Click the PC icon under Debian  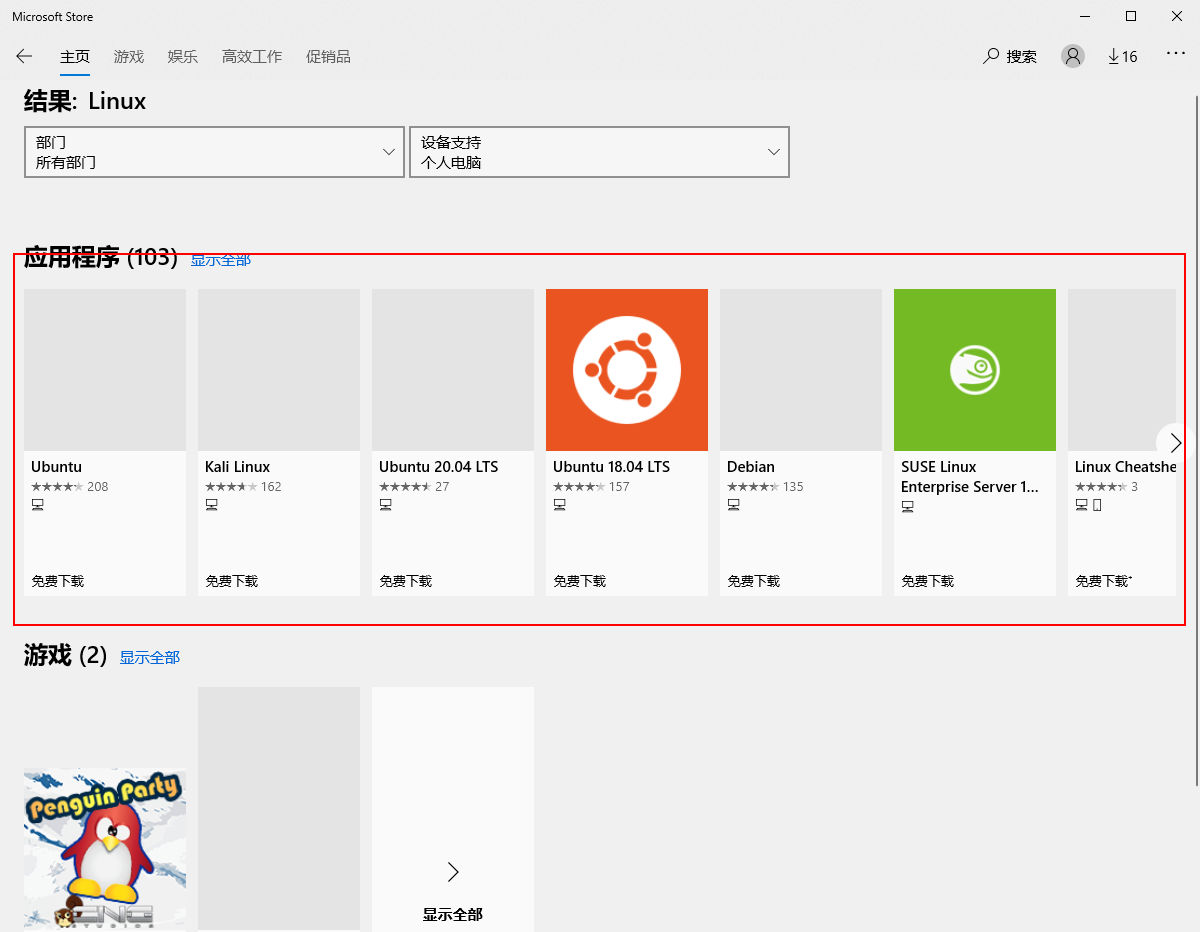coord(734,505)
